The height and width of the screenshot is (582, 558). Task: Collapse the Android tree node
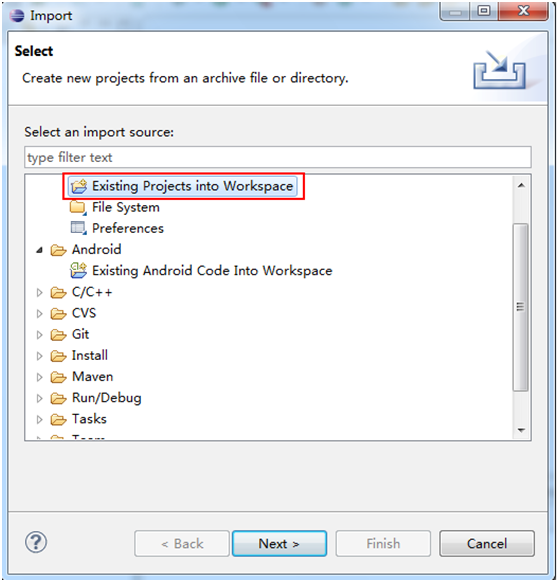click(39, 250)
